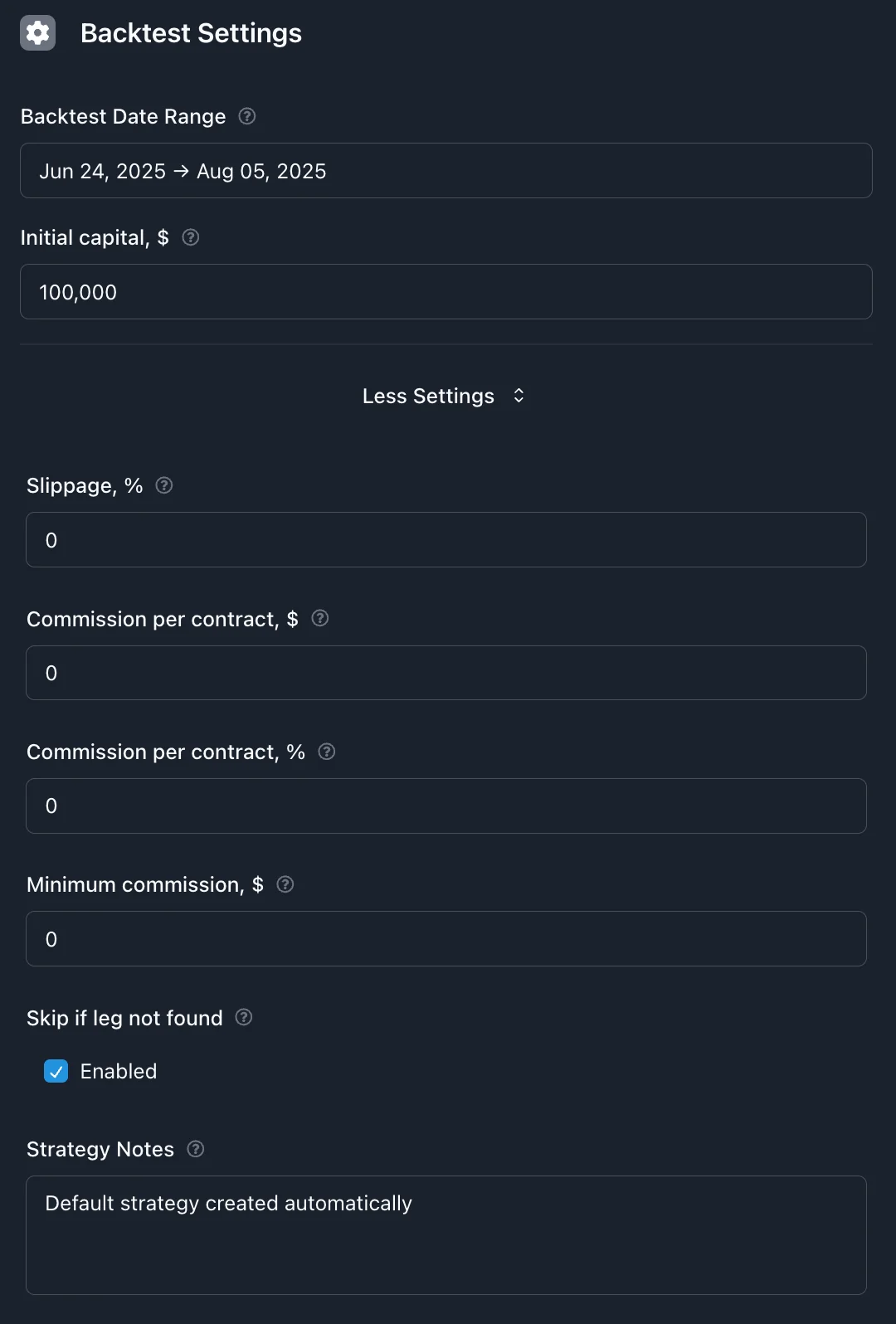Focus the Initial capital input field
896x1324 pixels.
446,292
